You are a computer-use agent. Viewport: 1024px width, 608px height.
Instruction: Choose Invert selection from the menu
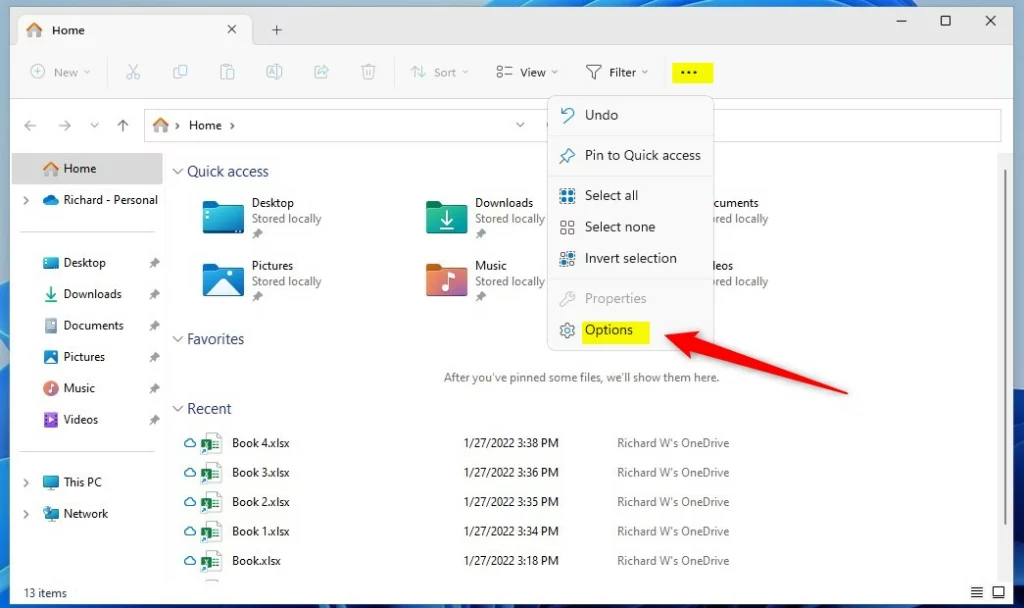click(631, 258)
